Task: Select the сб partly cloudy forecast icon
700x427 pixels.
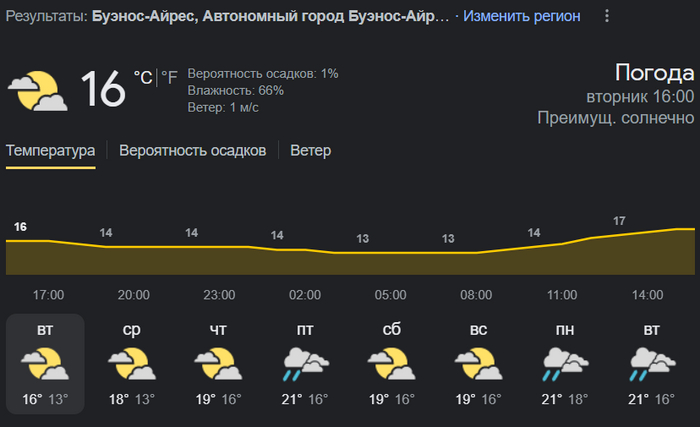Action: point(390,364)
